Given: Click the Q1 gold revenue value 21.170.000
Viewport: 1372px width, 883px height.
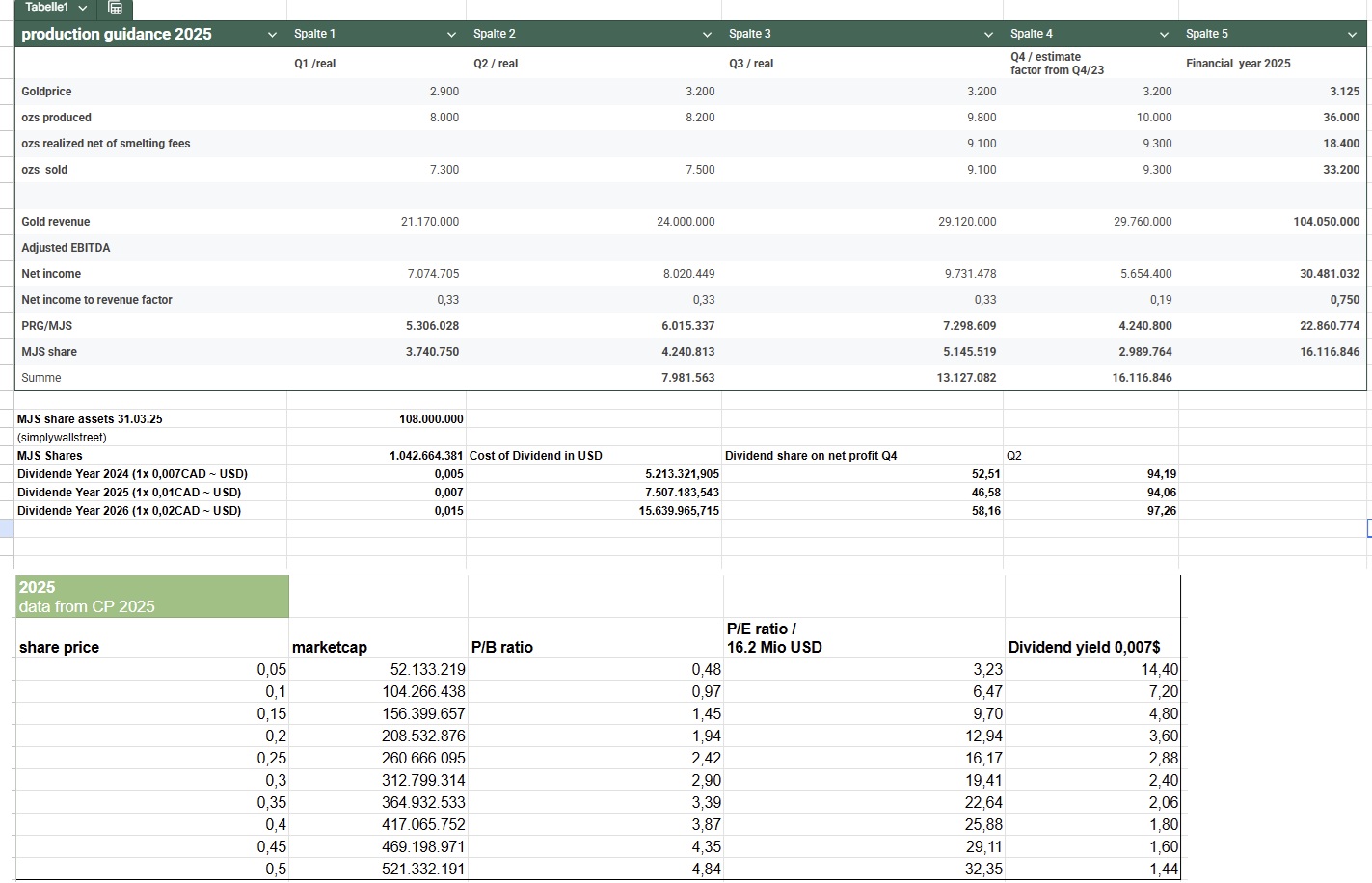Looking at the screenshot, I should click(x=430, y=222).
